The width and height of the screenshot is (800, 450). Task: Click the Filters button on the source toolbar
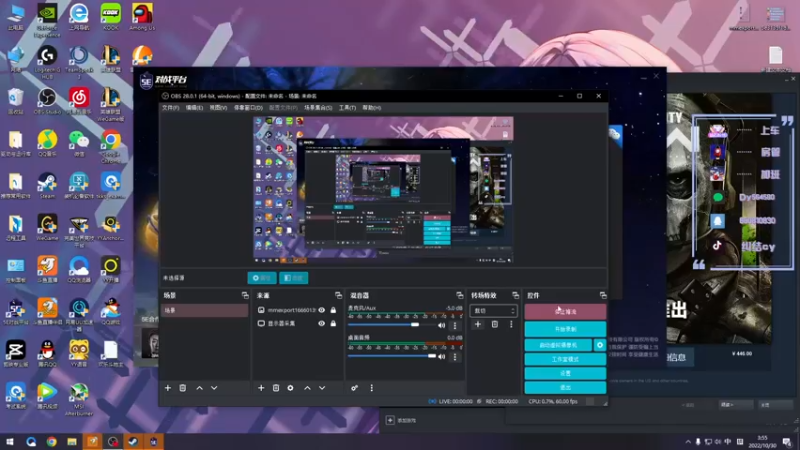pyautogui.click(x=293, y=278)
